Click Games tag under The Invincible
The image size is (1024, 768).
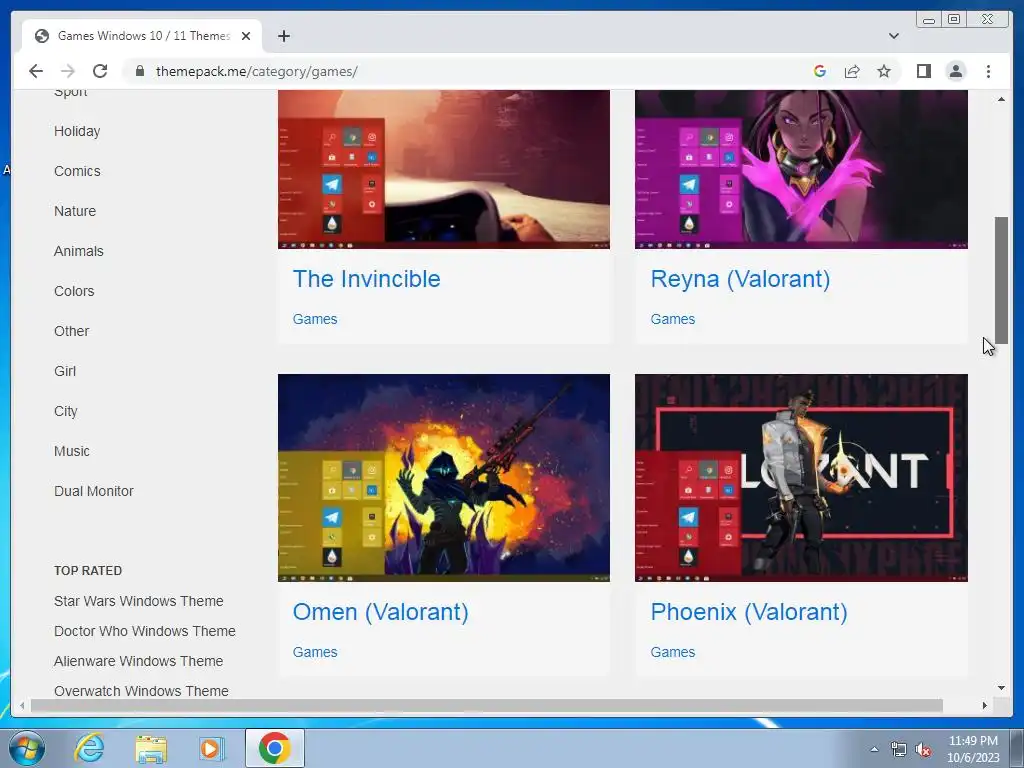point(315,319)
